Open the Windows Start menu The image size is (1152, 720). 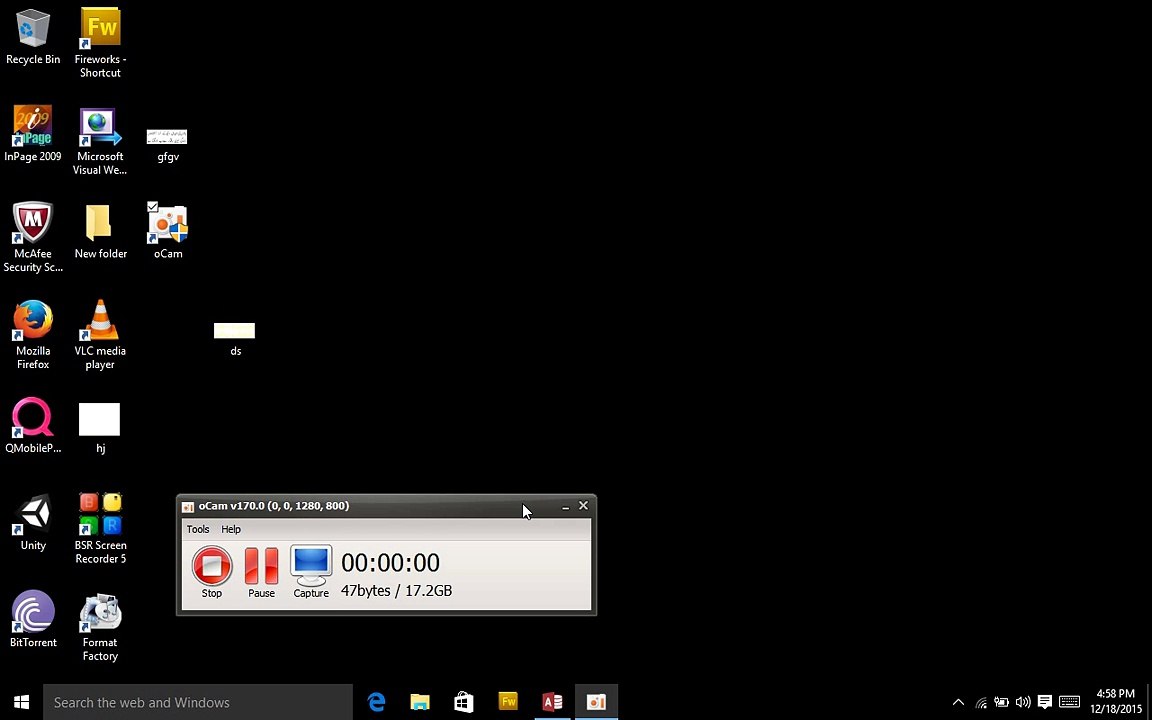click(x=21, y=702)
